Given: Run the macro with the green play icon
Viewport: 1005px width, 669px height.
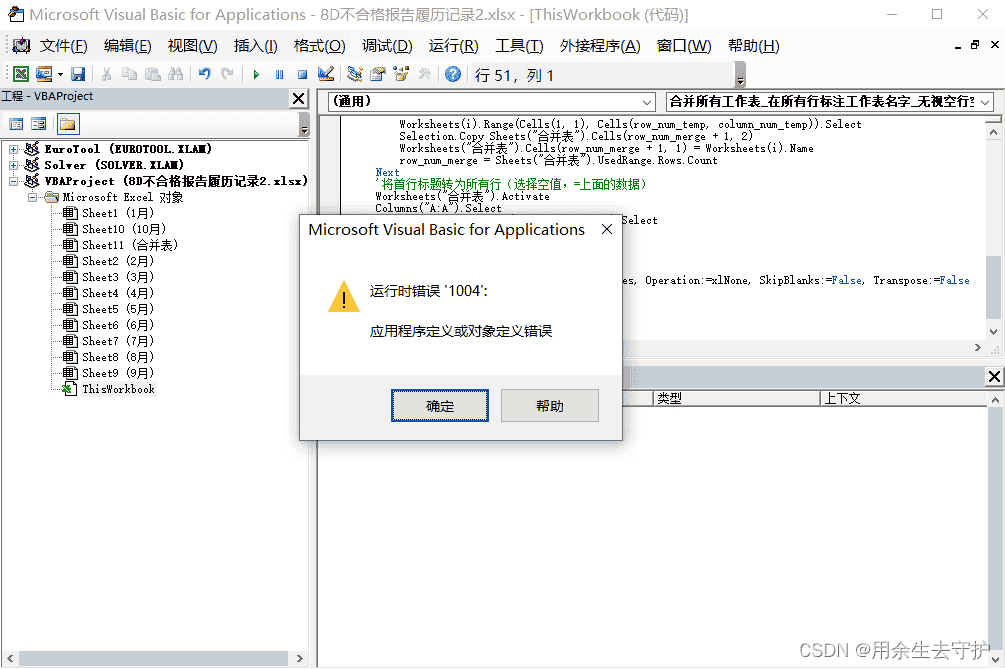Looking at the screenshot, I should (x=256, y=75).
